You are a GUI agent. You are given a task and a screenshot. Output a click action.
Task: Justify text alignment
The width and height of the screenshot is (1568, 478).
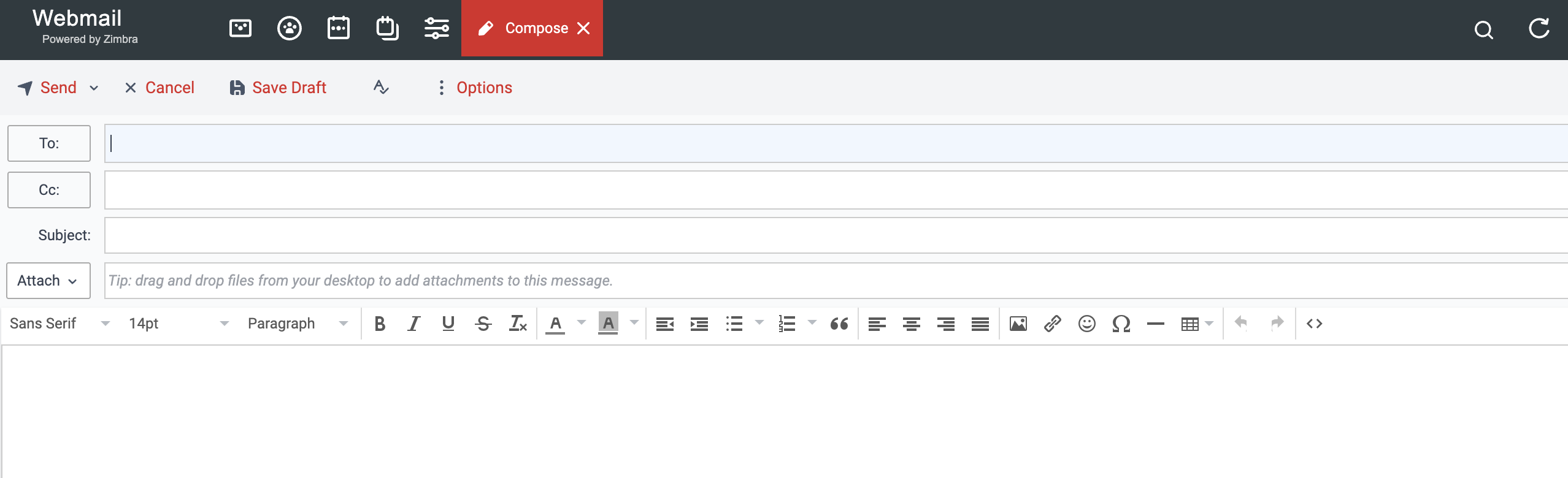point(980,324)
